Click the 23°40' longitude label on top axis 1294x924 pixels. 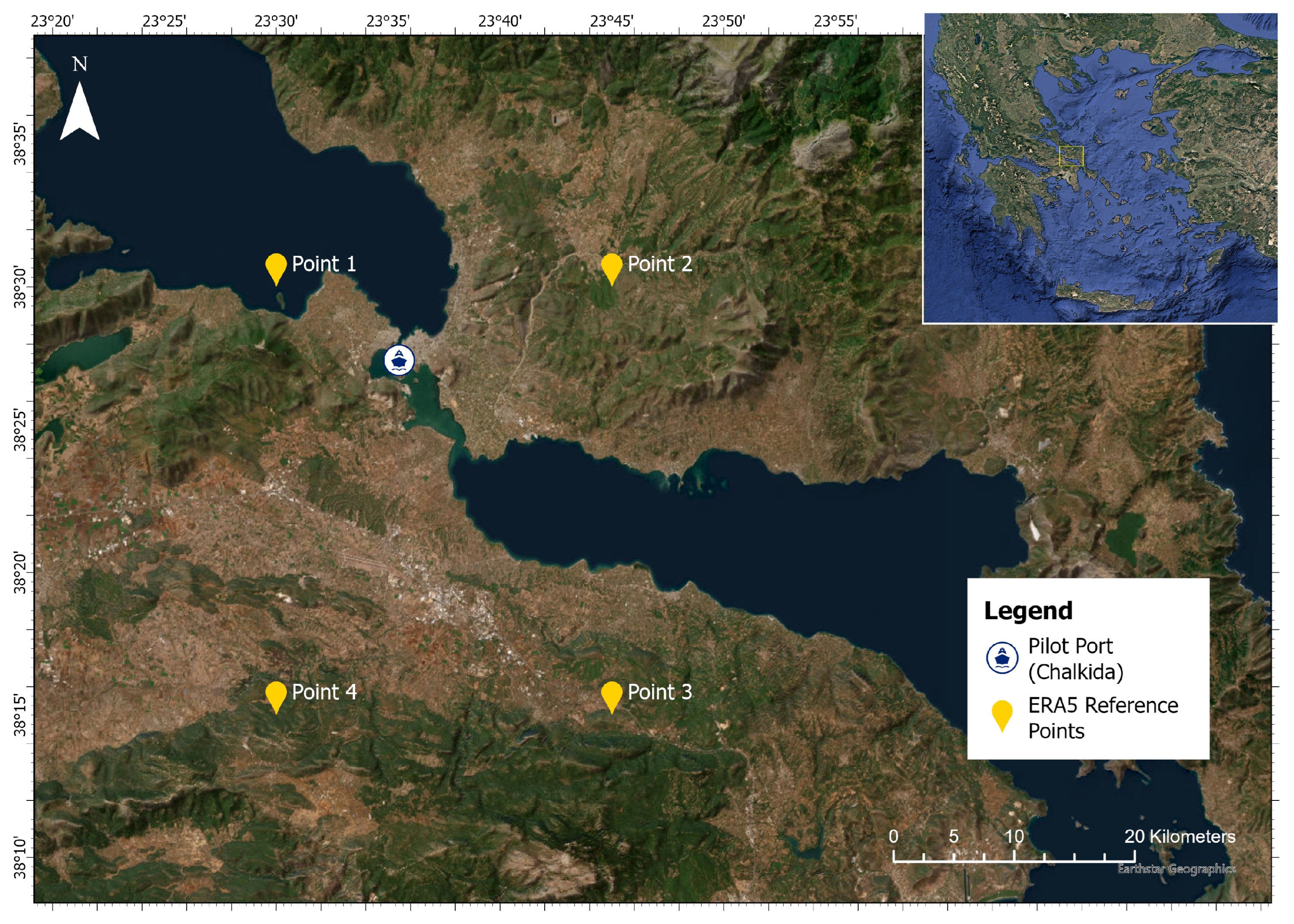(500, 22)
